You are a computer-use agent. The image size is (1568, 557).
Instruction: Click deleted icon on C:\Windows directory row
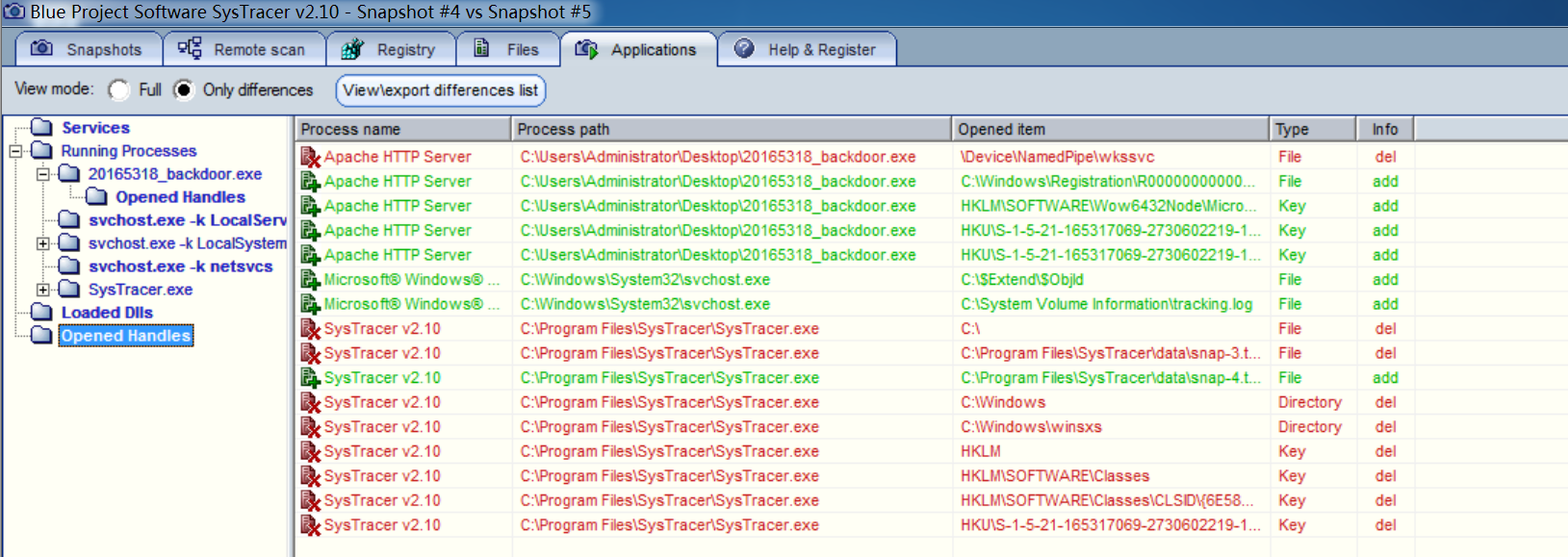(310, 402)
